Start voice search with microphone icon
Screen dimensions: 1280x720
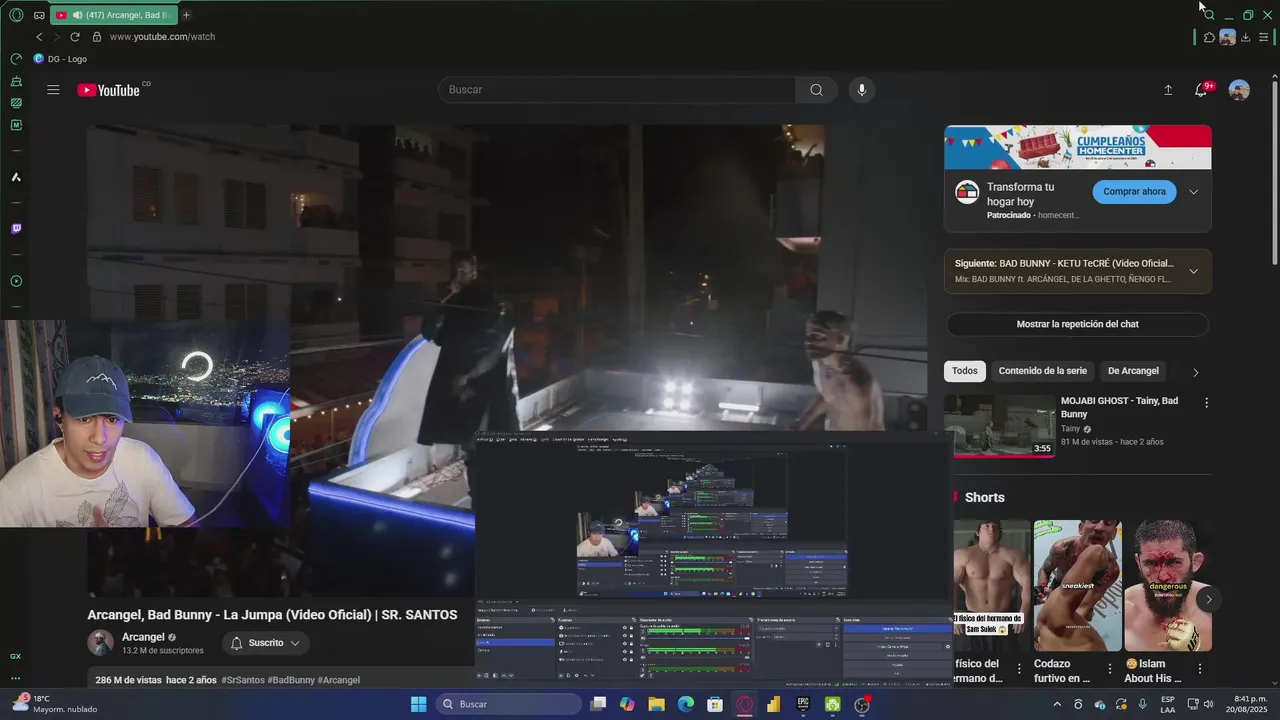tap(862, 90)
